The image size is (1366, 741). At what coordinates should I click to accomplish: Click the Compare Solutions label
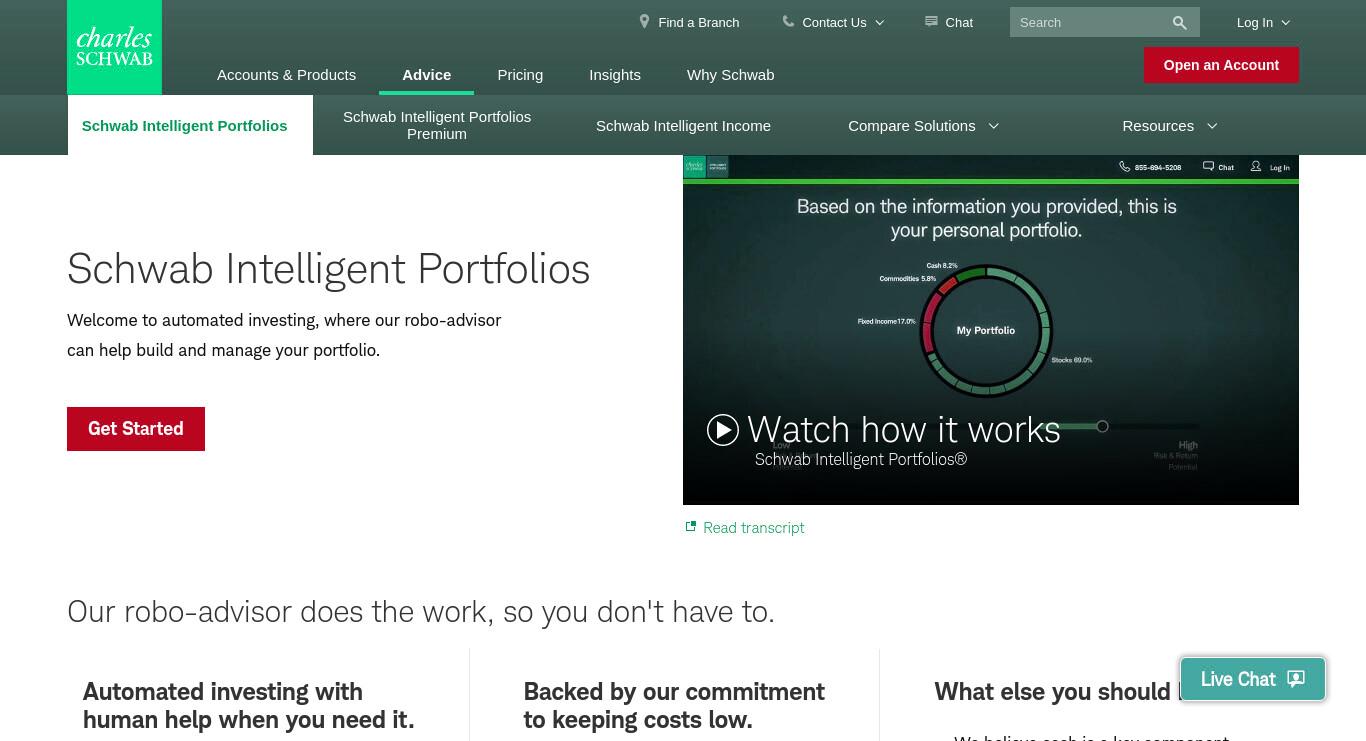tap(911, 126)
